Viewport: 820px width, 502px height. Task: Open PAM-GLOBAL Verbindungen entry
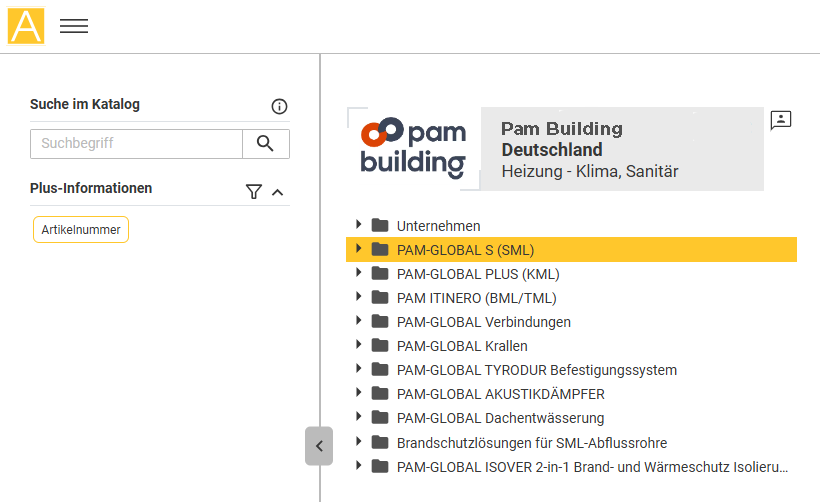[484, 322]
